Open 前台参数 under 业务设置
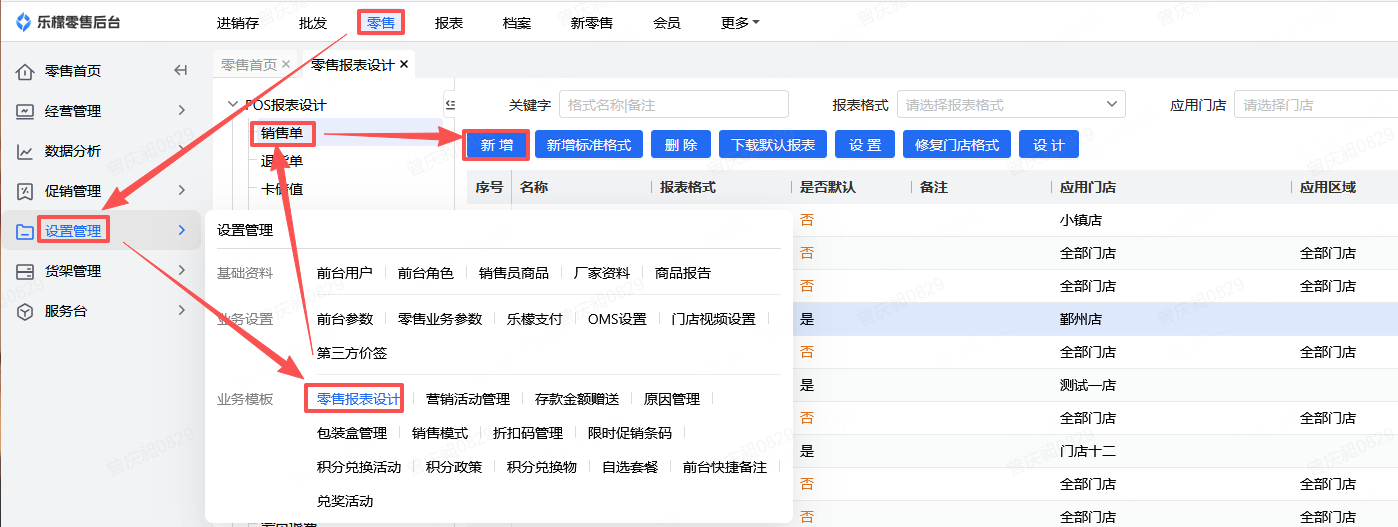 tap(345, 319)
